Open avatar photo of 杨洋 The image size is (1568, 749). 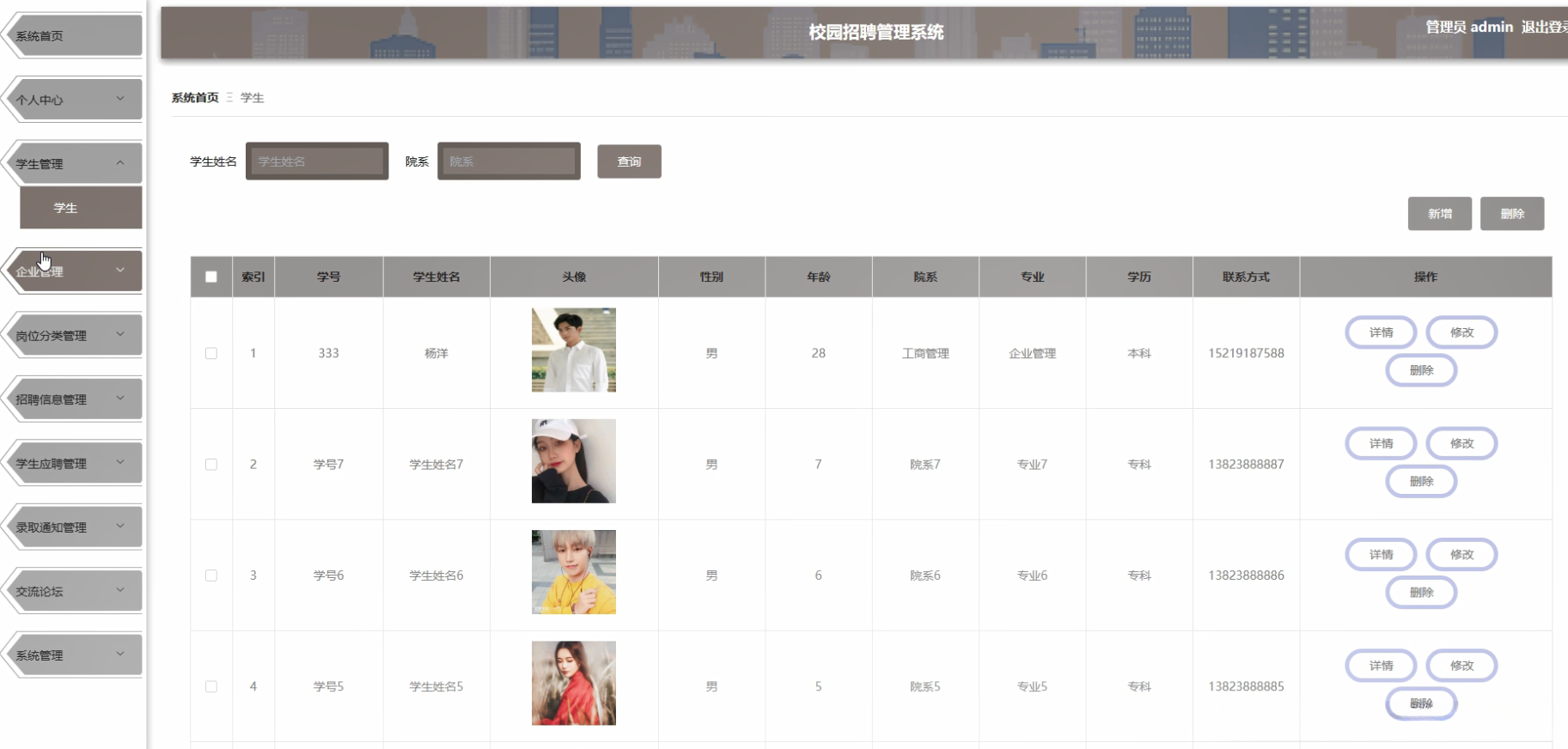click(574, 350)
